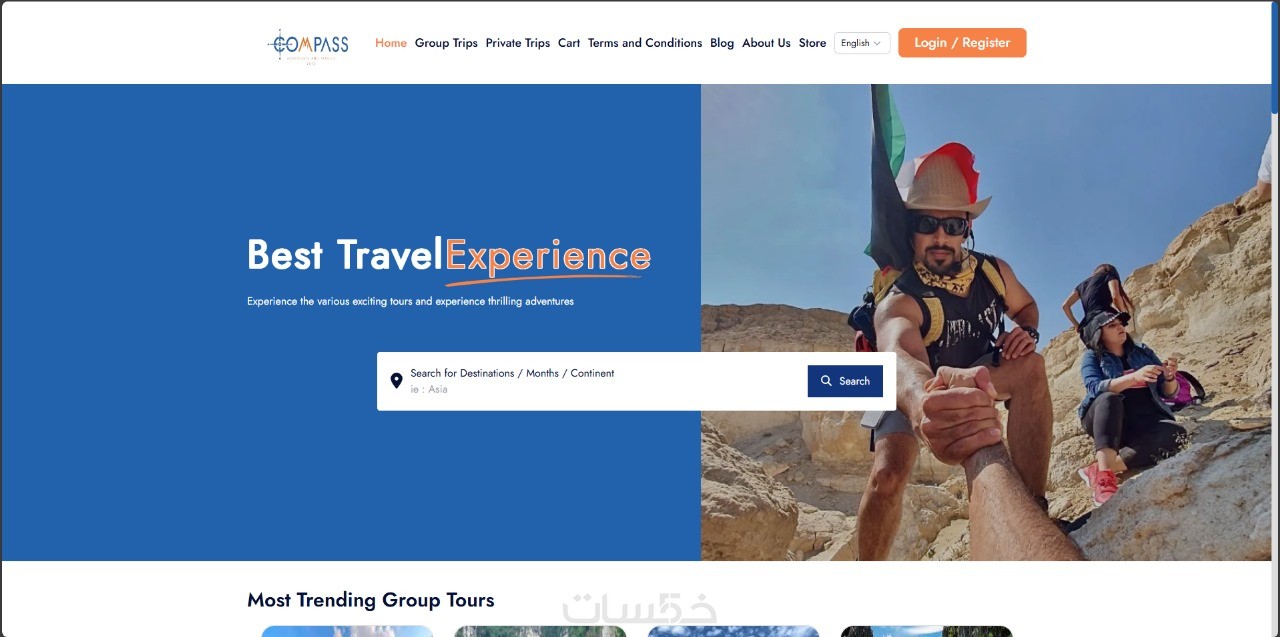Go to Private Trips
The width and height of the screenshot is (1280, 637).
coord(518,43)
